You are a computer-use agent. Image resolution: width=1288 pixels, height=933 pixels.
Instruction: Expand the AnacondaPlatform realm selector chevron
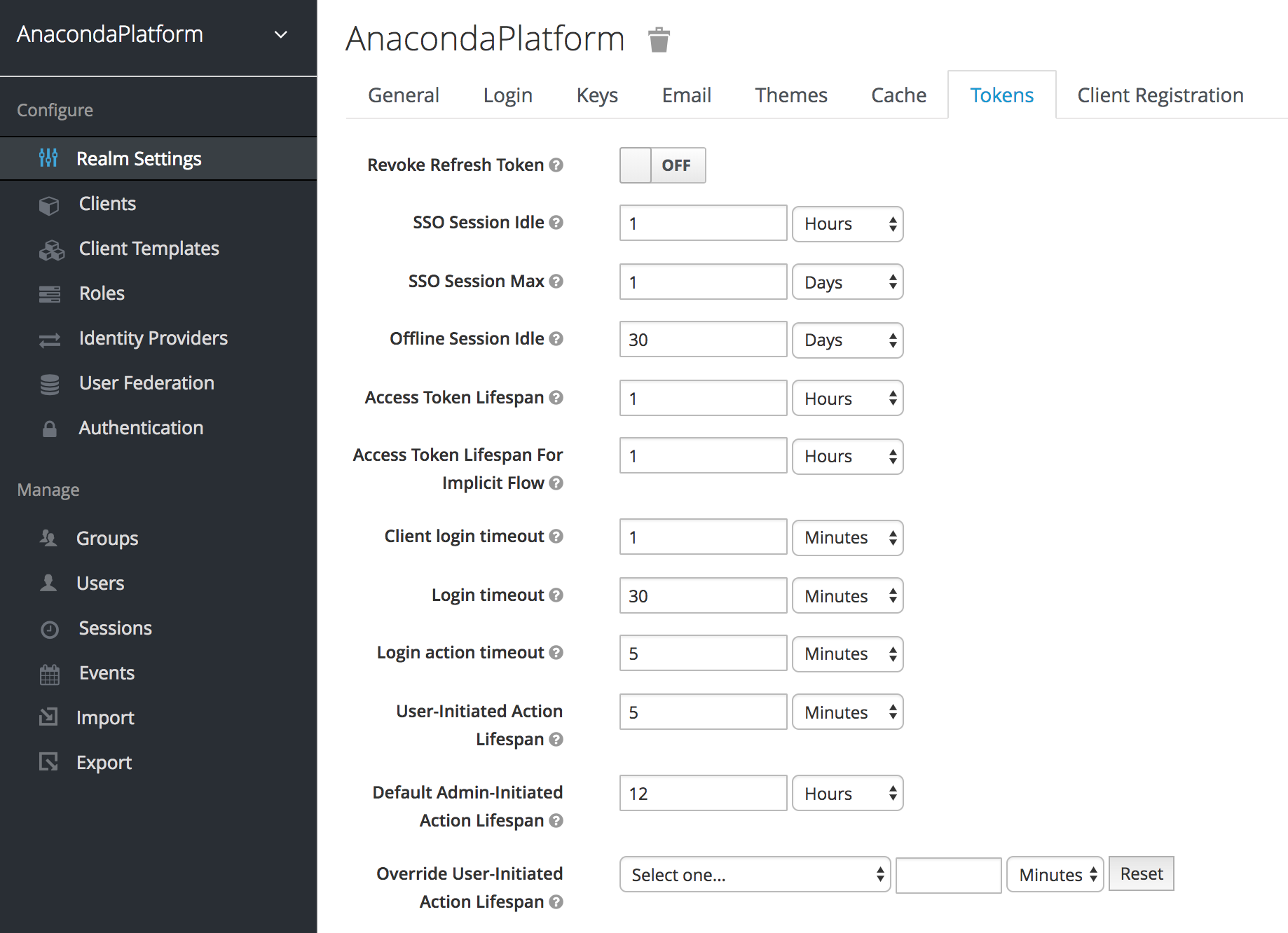(281, 34)
